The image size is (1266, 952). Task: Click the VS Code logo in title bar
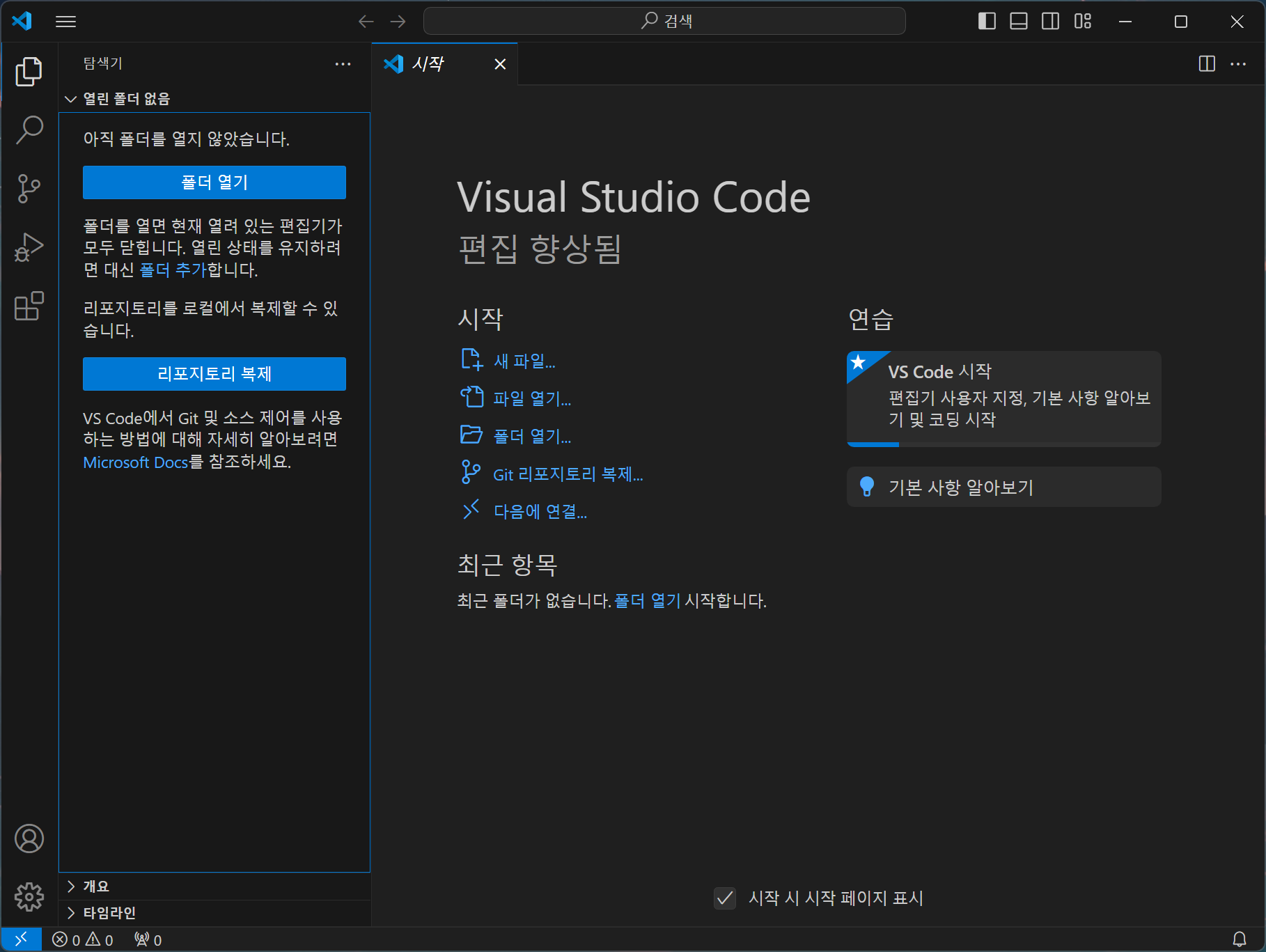tap(22, 21)
